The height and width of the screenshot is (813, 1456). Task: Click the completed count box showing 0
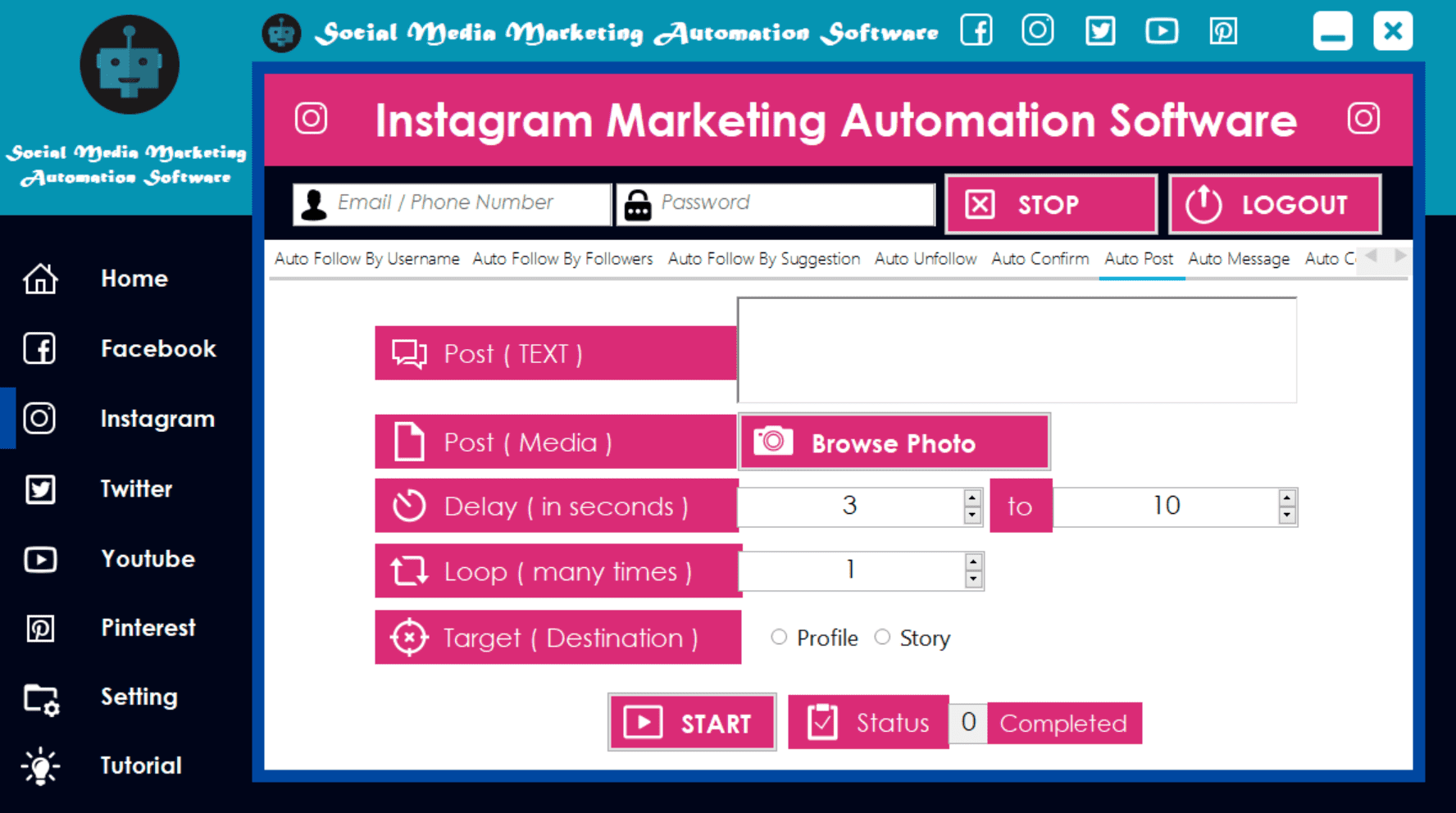tap(968, 723)
